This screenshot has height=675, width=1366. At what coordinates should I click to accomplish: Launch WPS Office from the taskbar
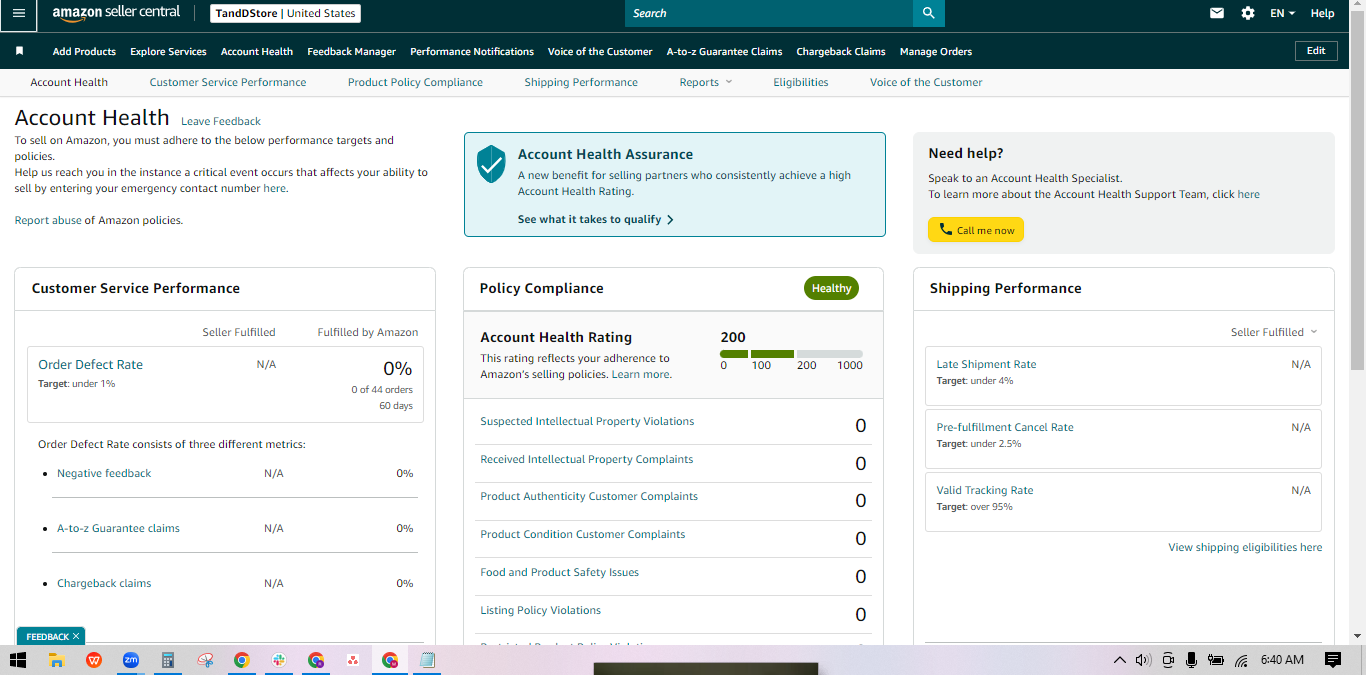[94, 660]
